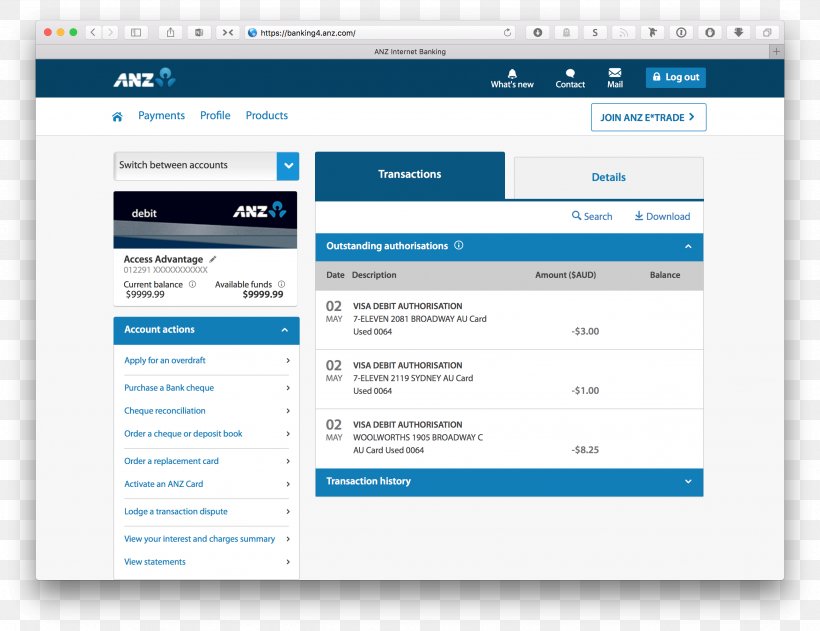
Task: Click JOIN ANZ E*TRADE button
Action: [648, 117]
